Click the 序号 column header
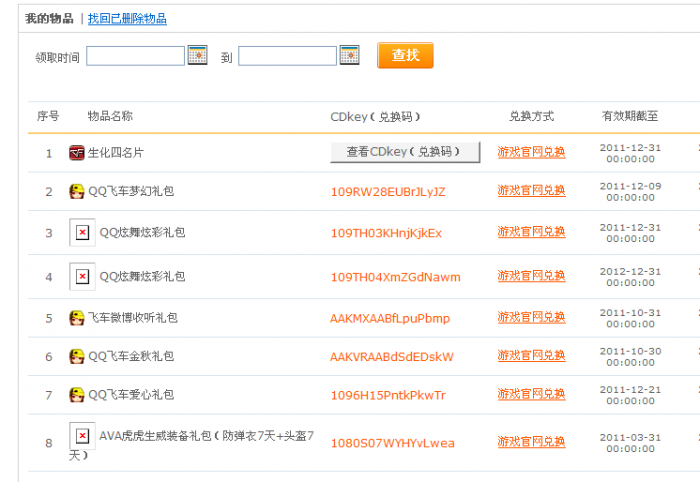Viewport: 700px width, 482px height. point(48,116)
